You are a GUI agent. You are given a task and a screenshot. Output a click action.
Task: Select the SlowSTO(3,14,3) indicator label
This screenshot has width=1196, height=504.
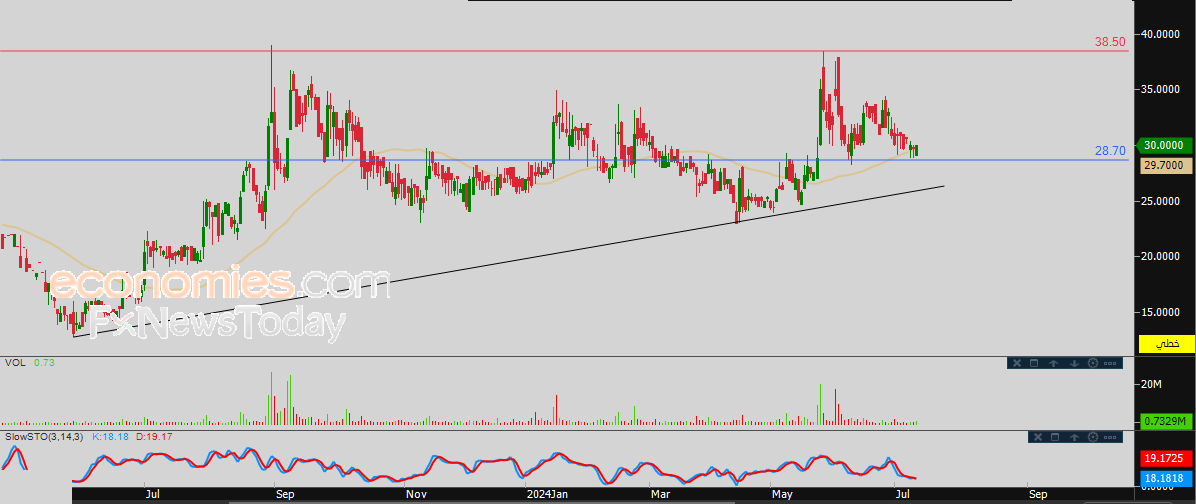(44, 437)
